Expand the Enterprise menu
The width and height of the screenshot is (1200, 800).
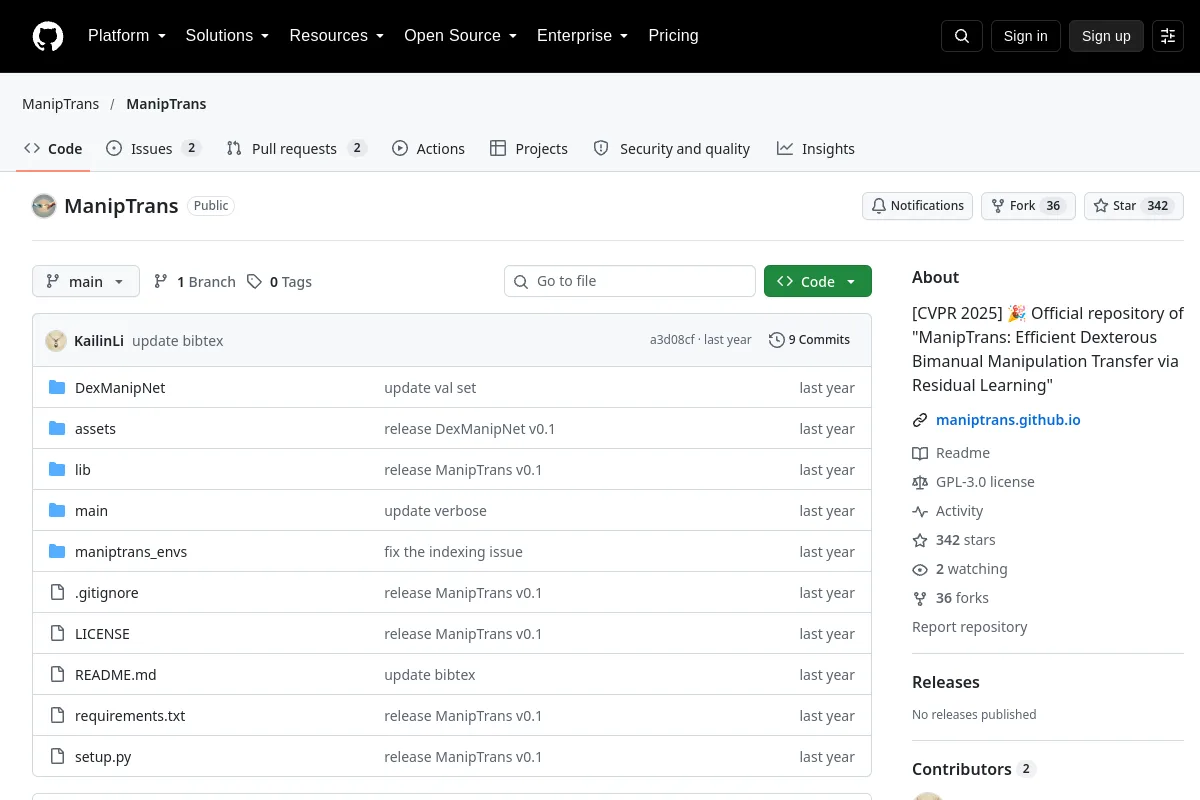coord(582,36)
